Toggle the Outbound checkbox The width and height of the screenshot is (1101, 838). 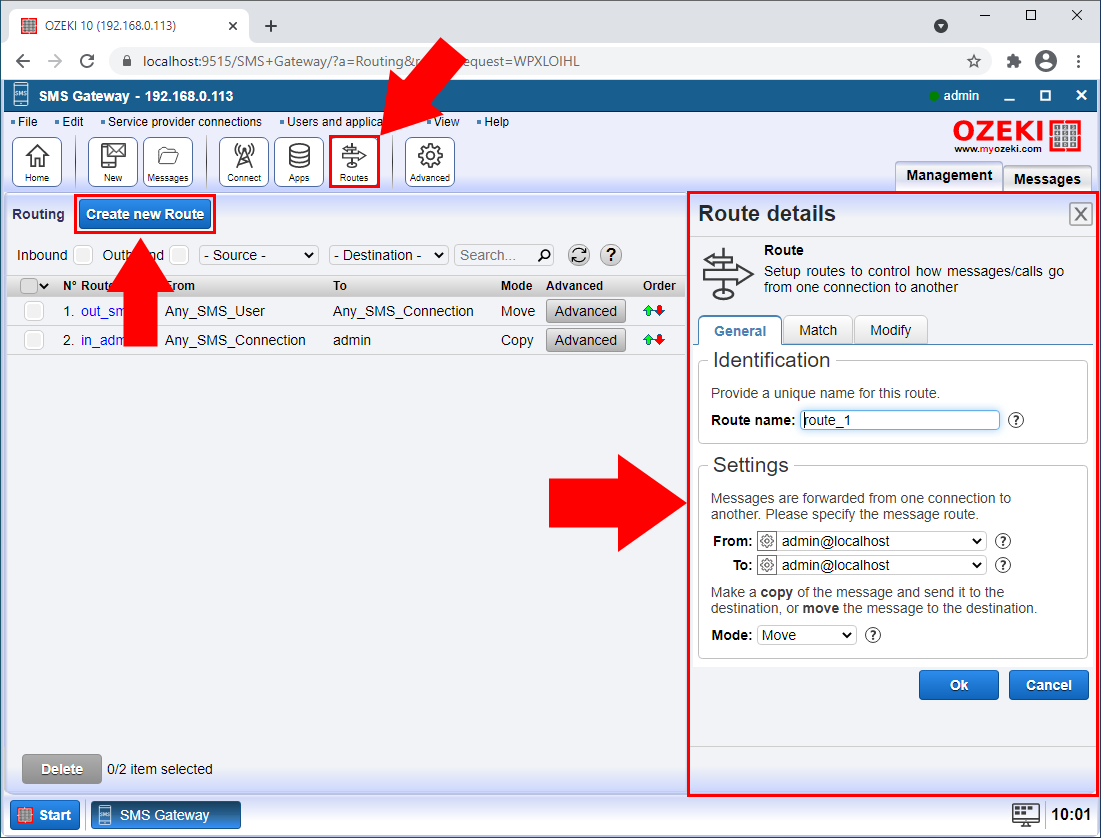pyautogui.click(x=179, y=255)
